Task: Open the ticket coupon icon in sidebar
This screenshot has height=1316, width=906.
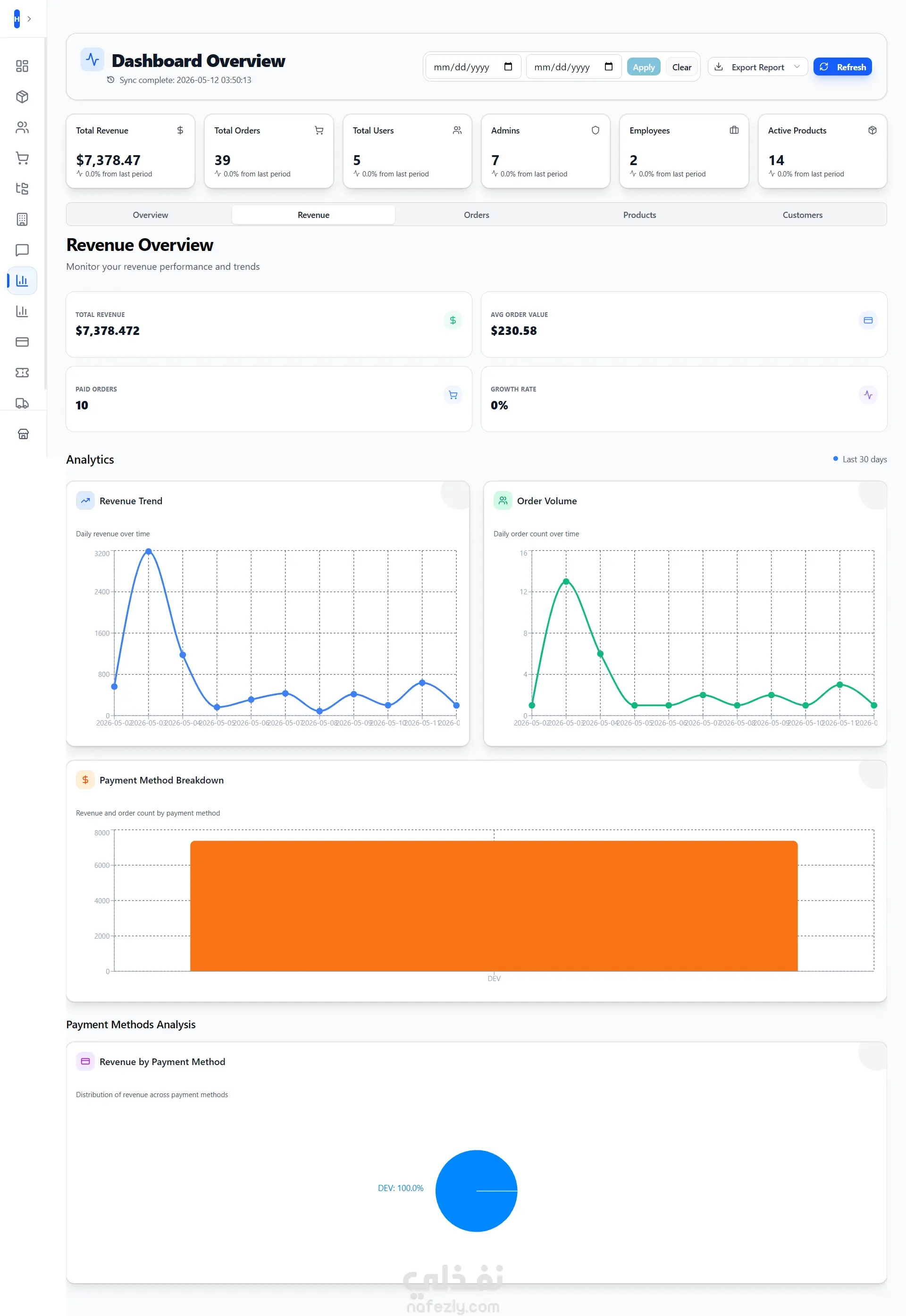Action: pyautogui.click(x=22, y=373)
